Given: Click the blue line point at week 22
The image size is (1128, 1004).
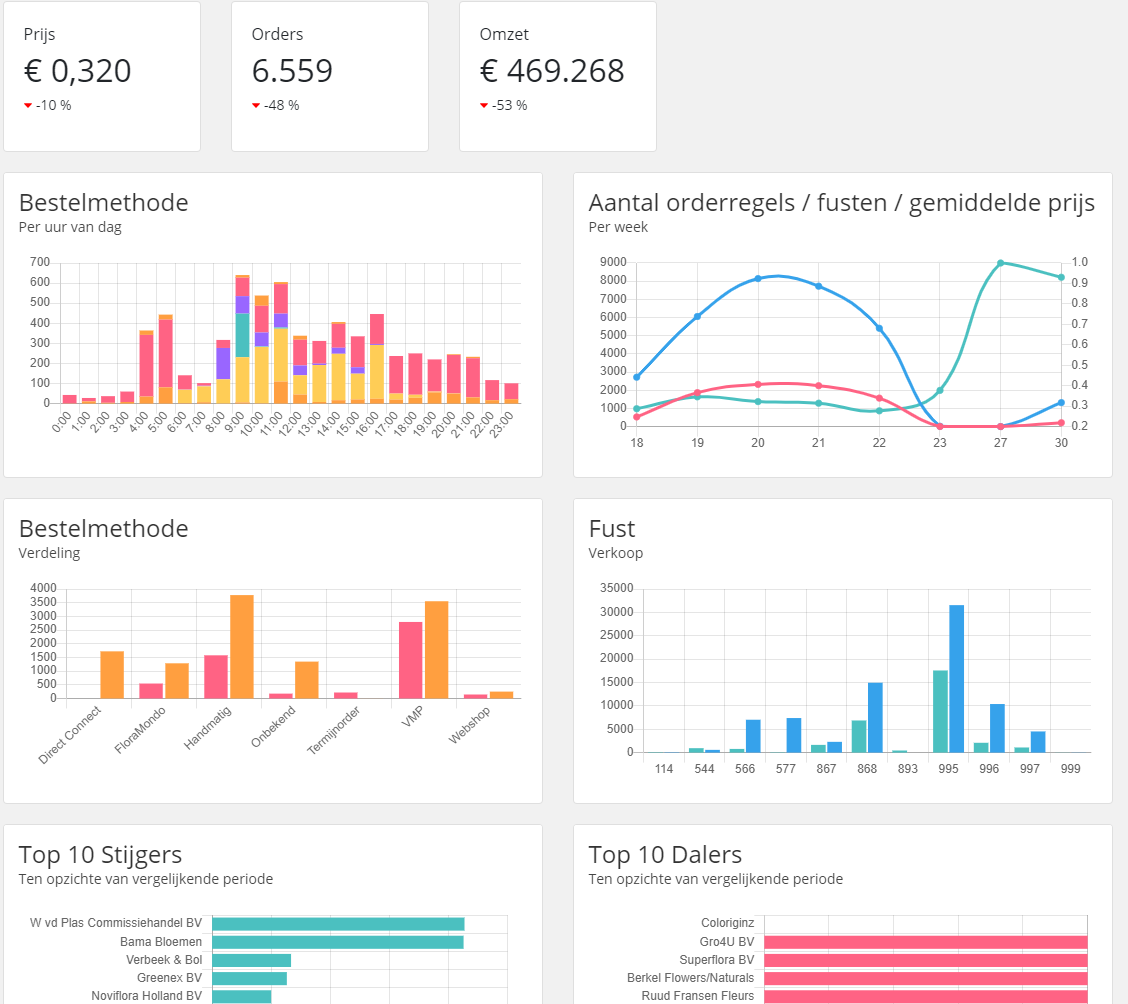Looking at the screenshot, I should [x=879, y=328].
